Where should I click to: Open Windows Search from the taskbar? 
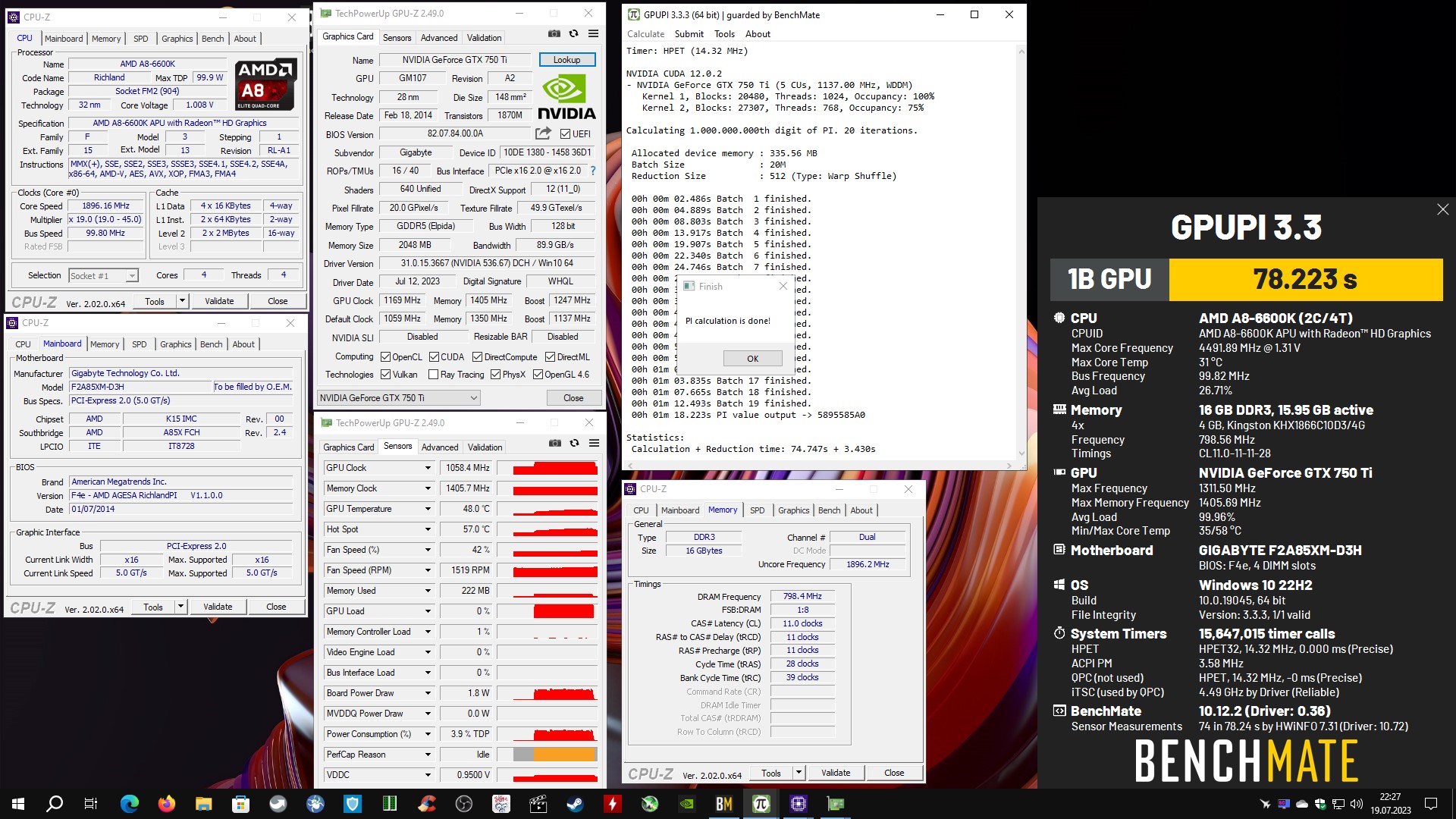[x=55, y=804]
